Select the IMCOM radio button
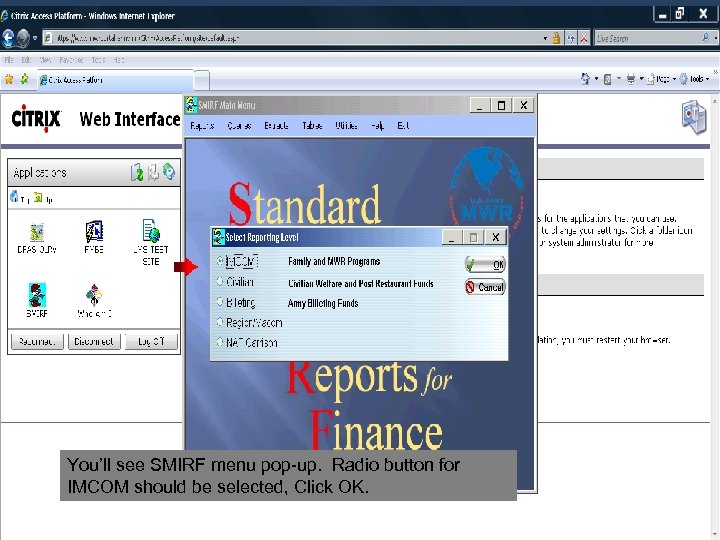 (220, 261)
